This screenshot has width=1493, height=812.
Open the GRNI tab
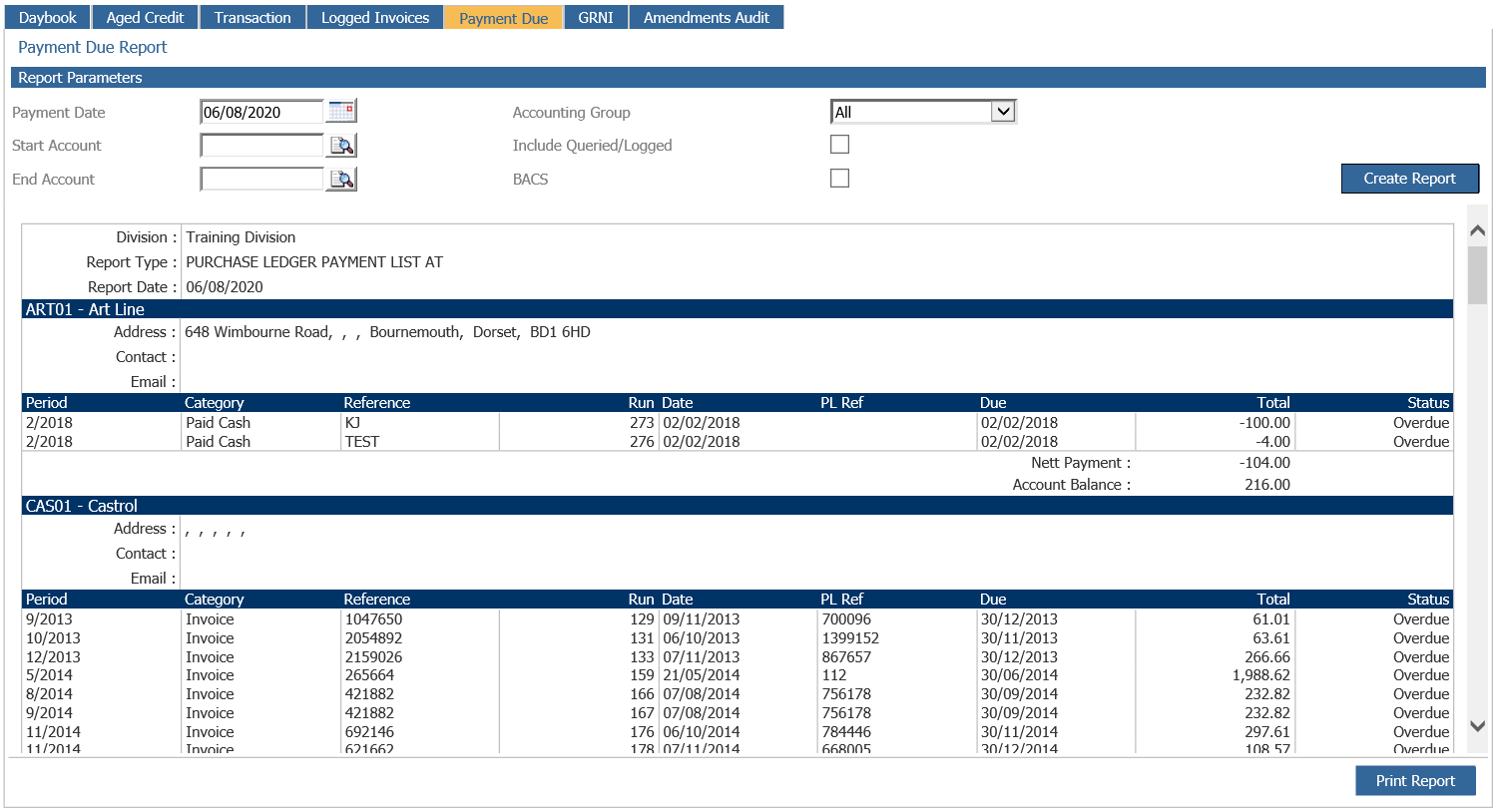point(596,17)
